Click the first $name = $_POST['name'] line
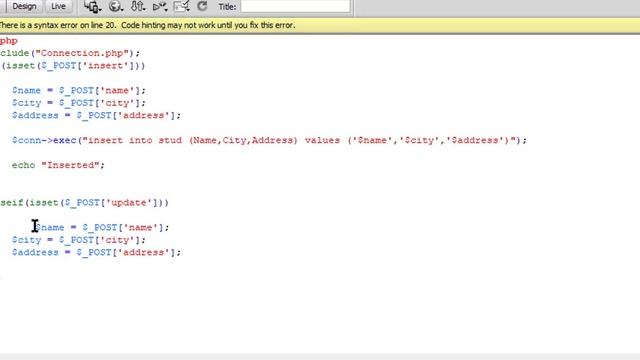Viewport: 640px width, 360px height. [78, 91]
